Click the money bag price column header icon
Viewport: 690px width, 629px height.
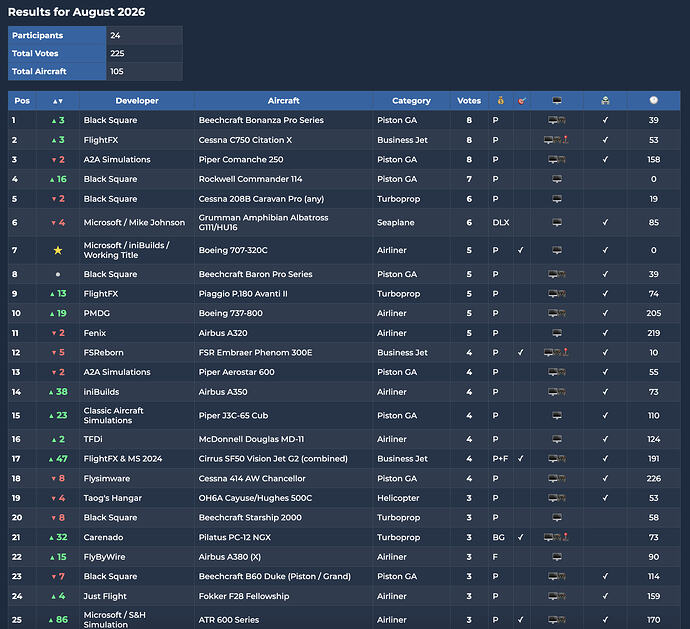[x=500, y=100]
